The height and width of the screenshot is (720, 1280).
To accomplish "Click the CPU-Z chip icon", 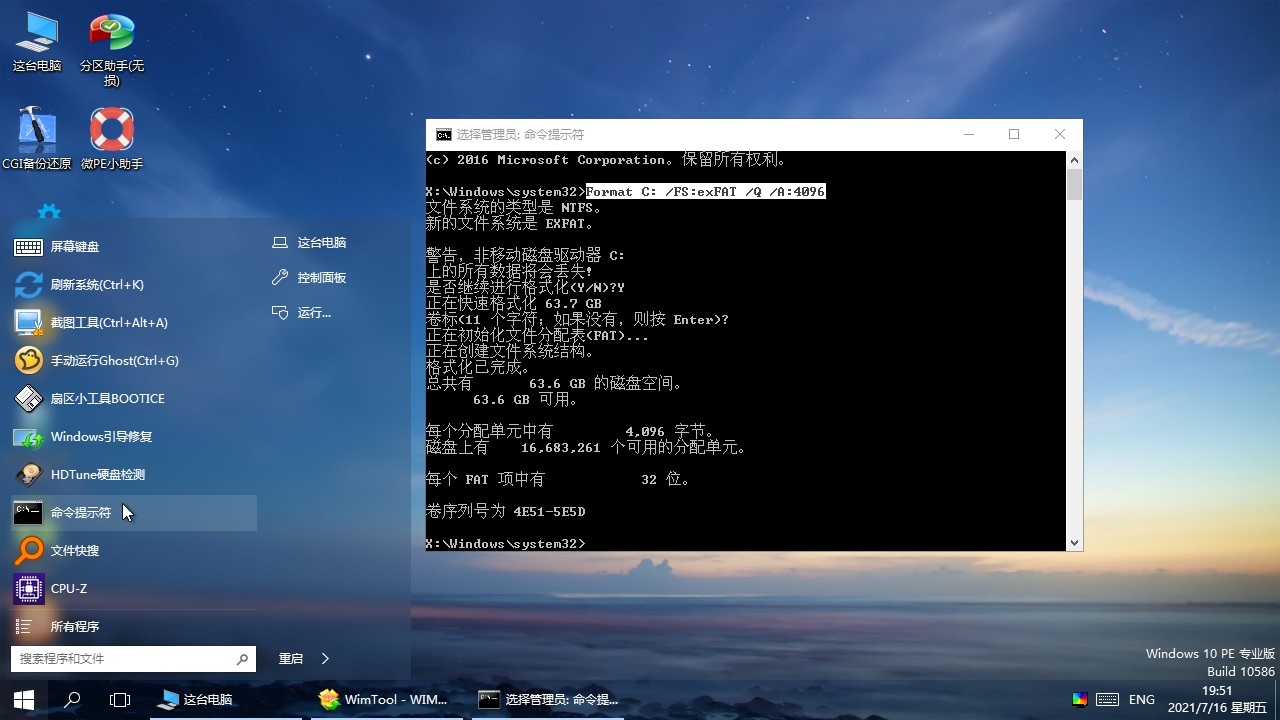I will (x=28, y=588).
